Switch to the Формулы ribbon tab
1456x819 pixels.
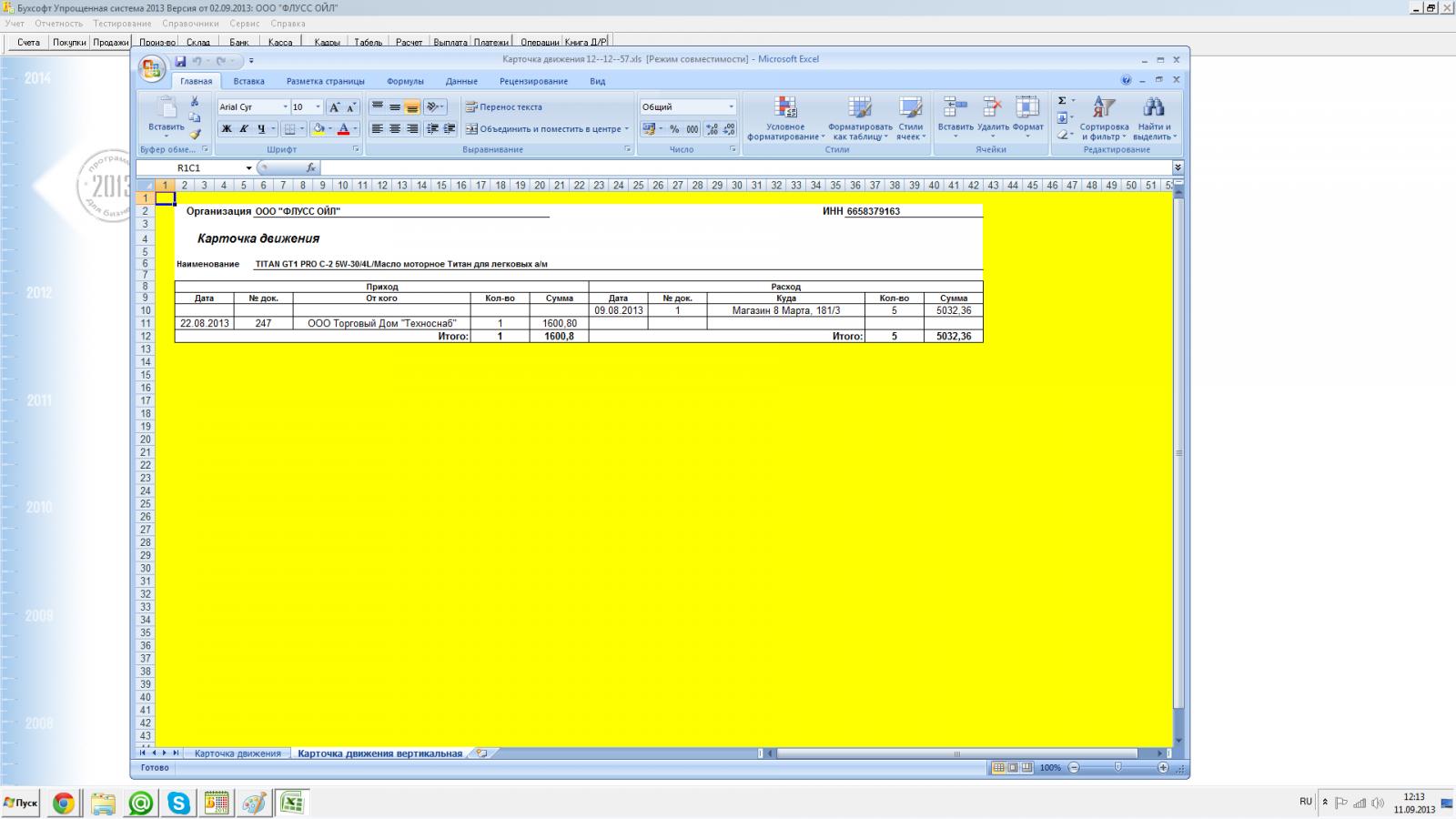point(405,81)
